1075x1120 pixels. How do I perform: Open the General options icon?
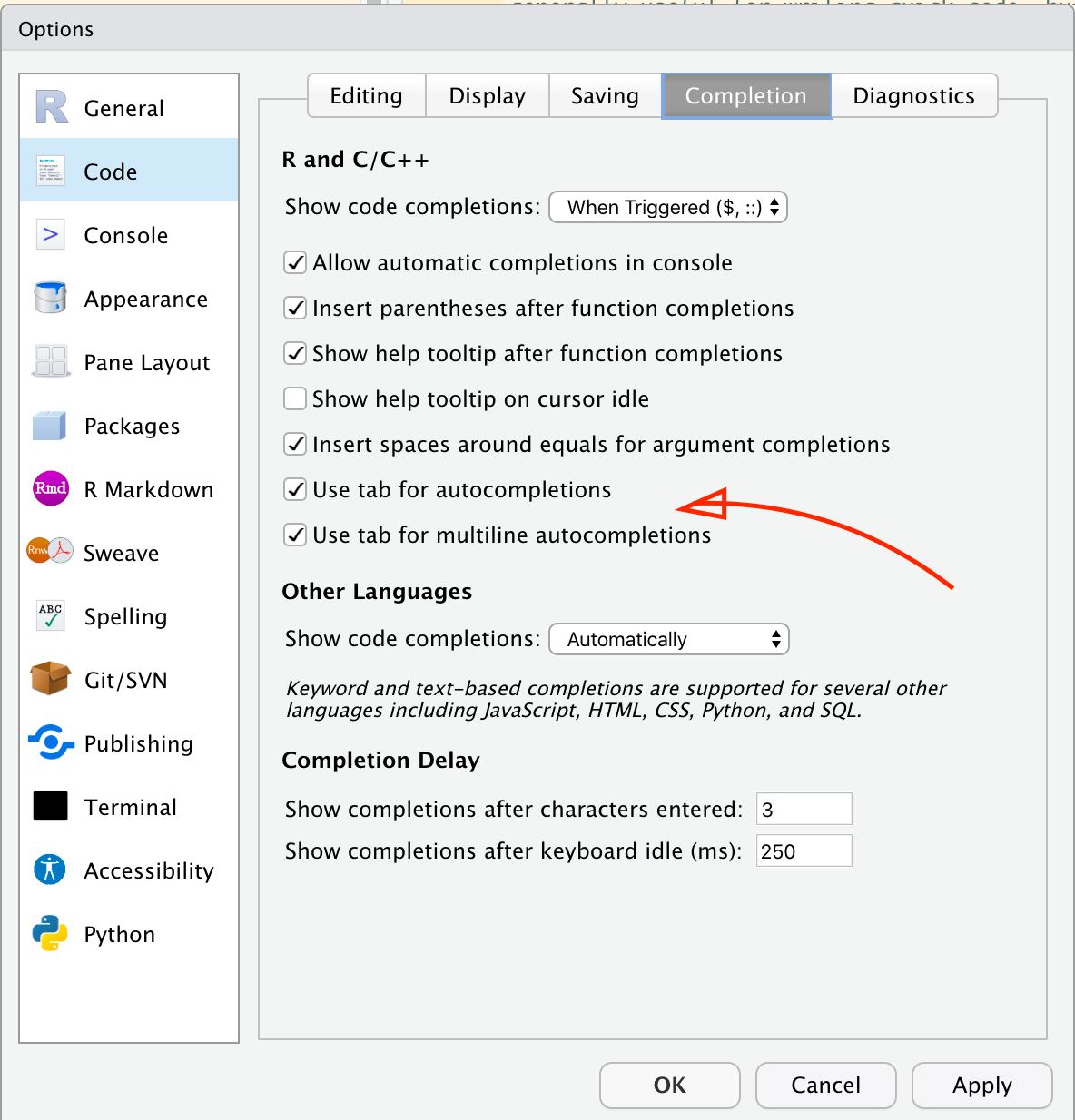(52, 107)
